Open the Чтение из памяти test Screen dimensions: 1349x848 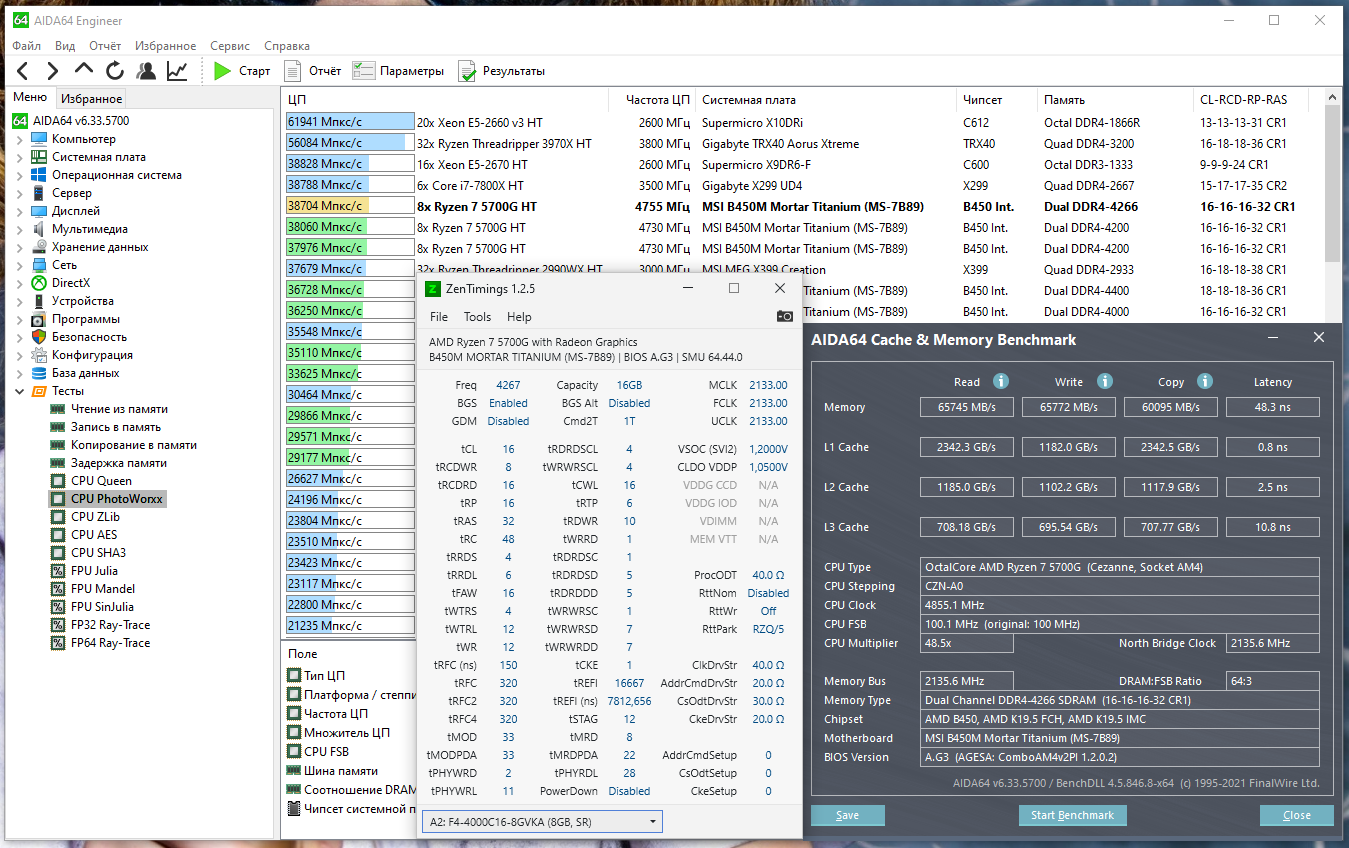point(120,409)
